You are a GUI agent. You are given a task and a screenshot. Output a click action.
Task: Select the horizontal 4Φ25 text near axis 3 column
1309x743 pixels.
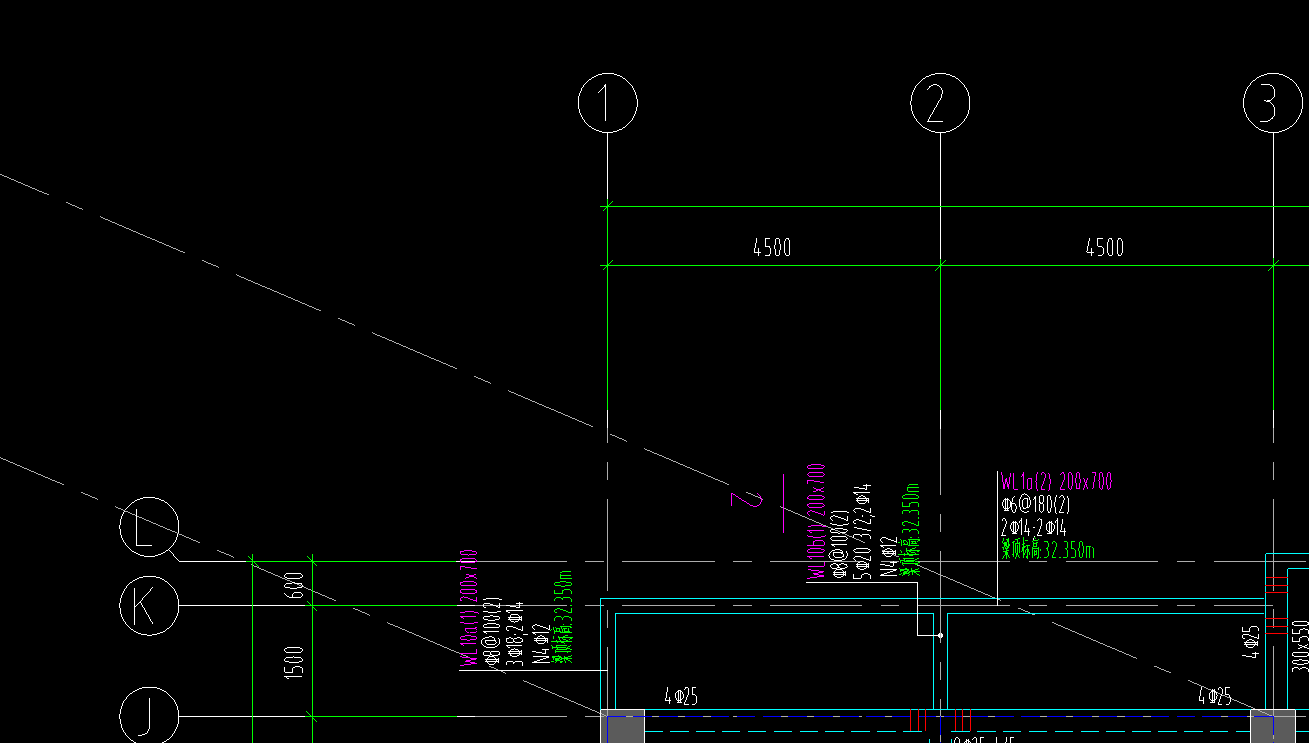1215,696
